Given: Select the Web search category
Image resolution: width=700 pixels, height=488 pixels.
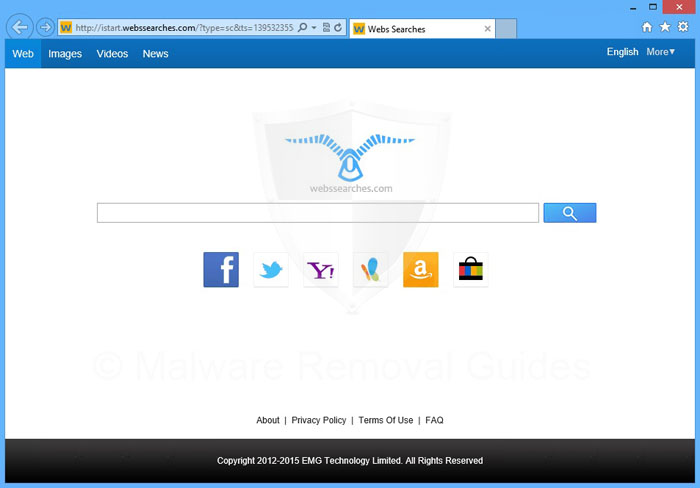Looking at the screenshot, I should (x=23, y=54).
